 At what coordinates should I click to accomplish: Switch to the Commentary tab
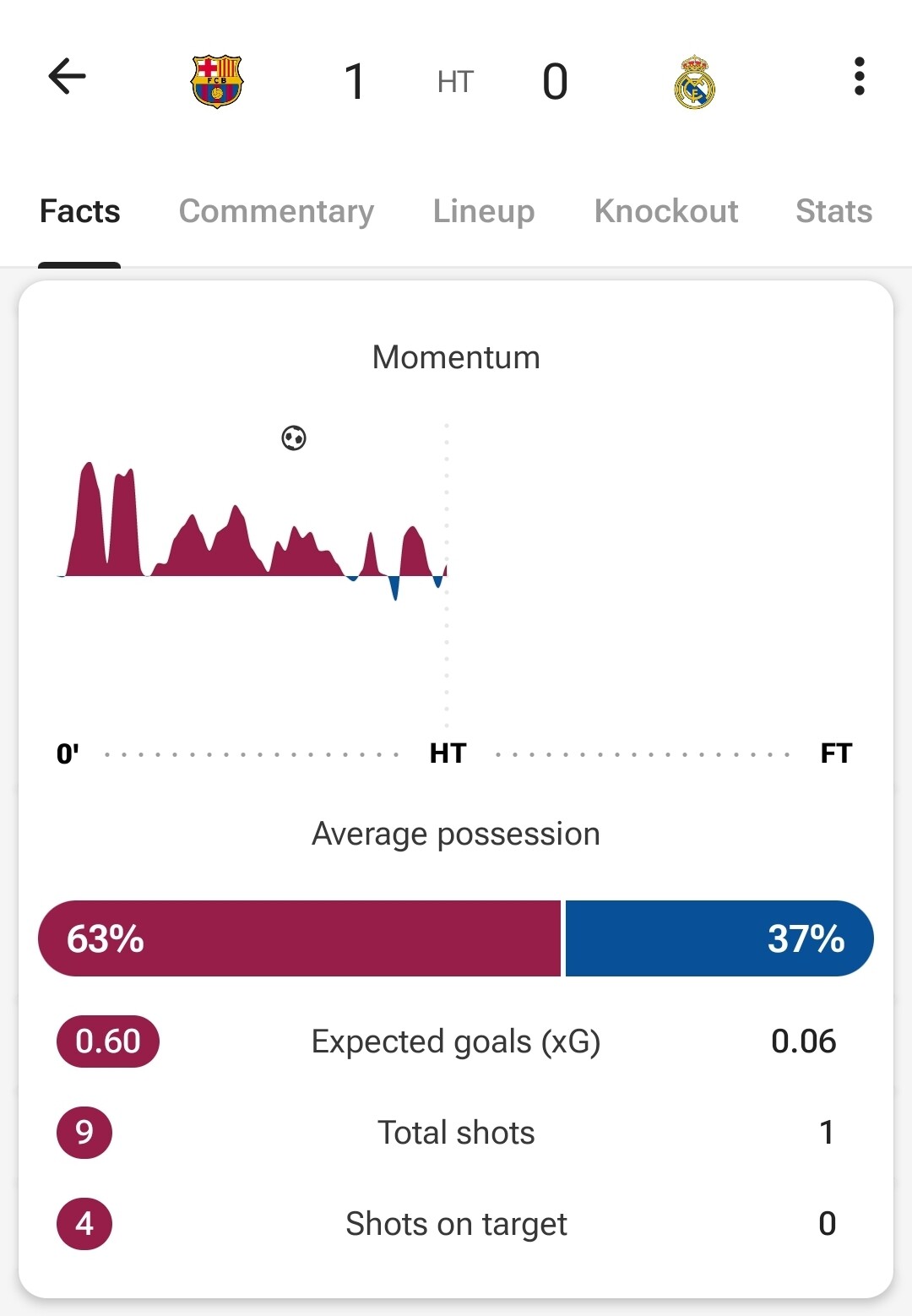[x=276, y=211]
